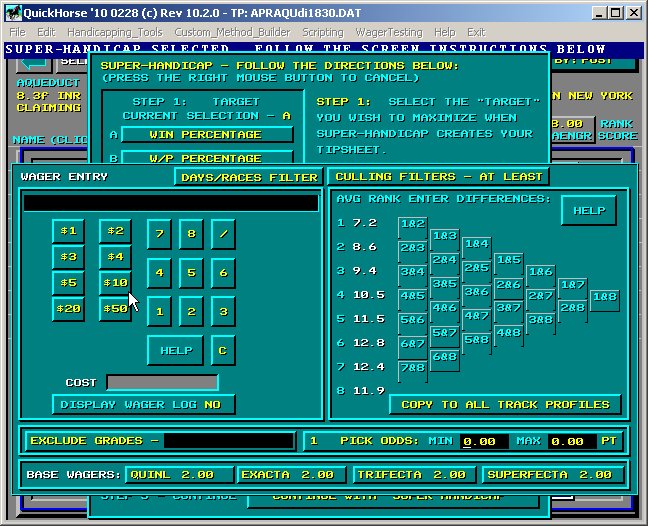Select the 1&8 rank difference box

[604, 296]
